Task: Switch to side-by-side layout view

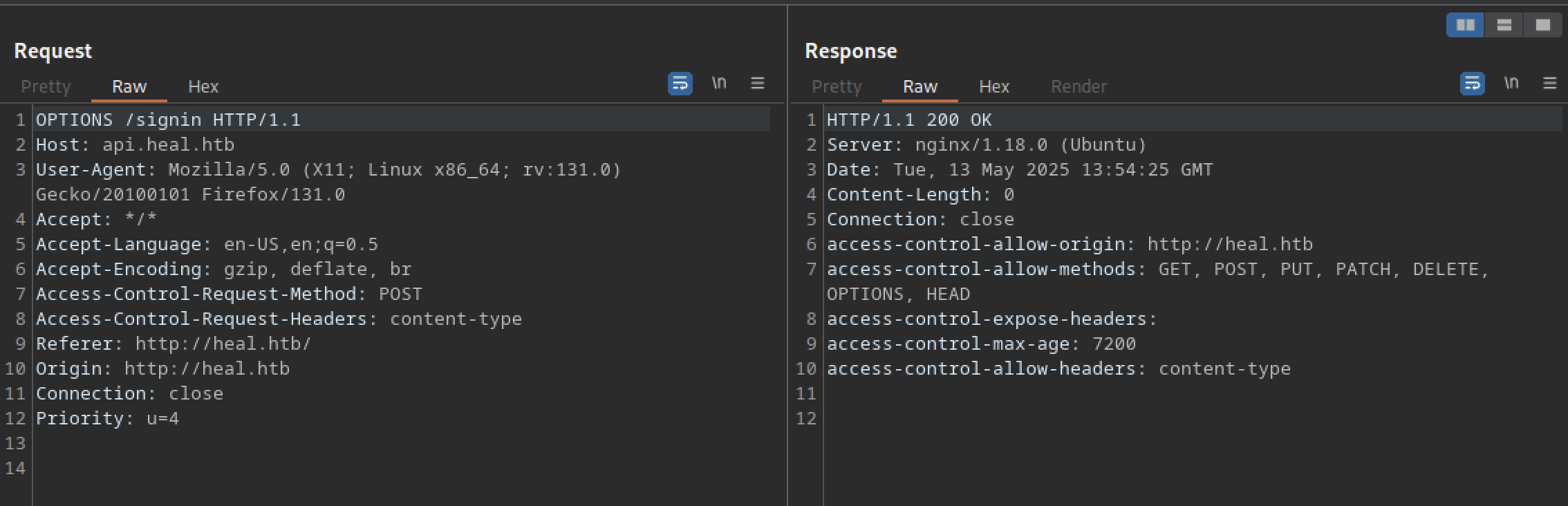Action: (1465, 26)
